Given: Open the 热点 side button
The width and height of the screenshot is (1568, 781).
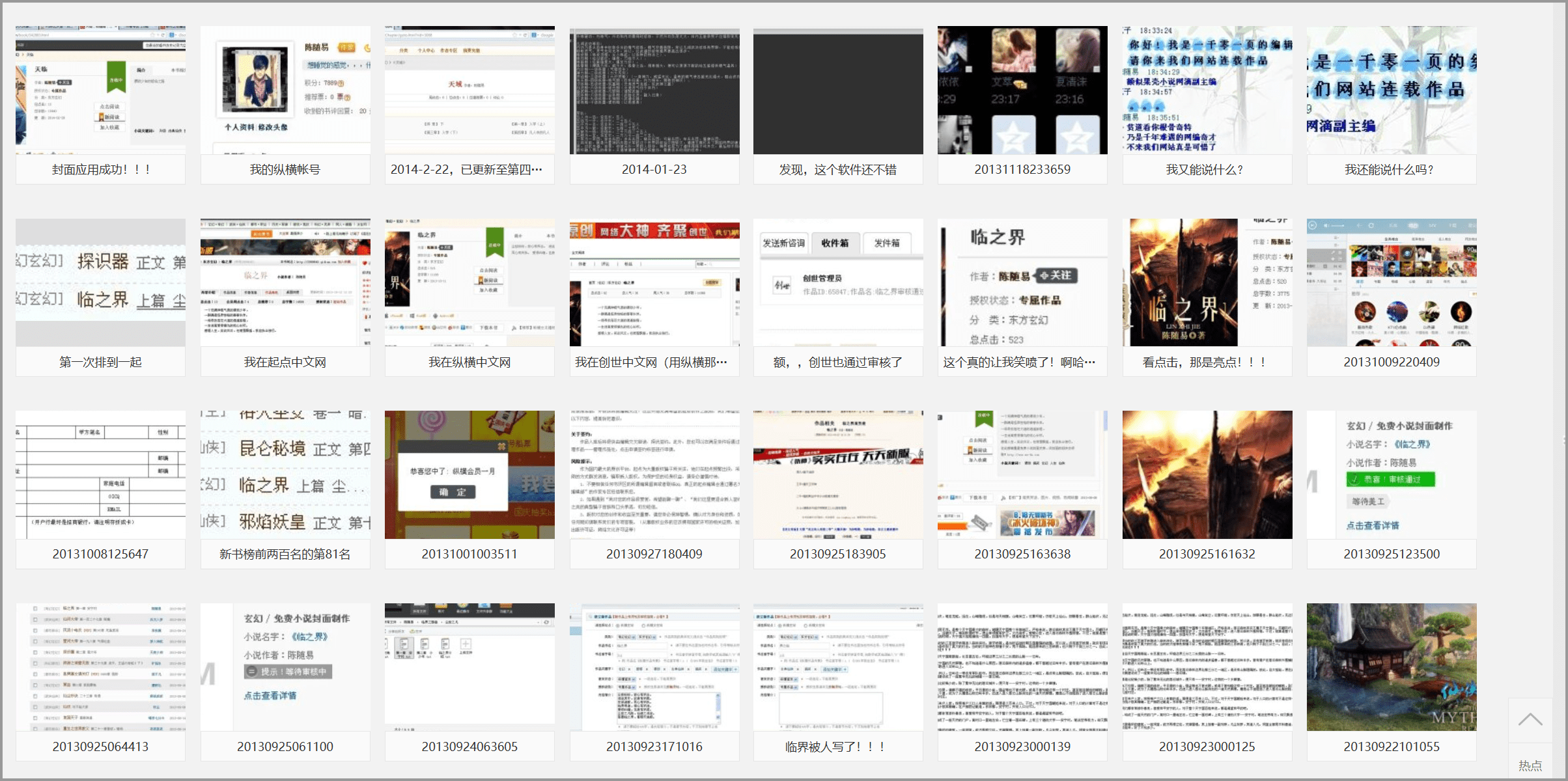Looking at the screenshot, I should [1530, 765].
